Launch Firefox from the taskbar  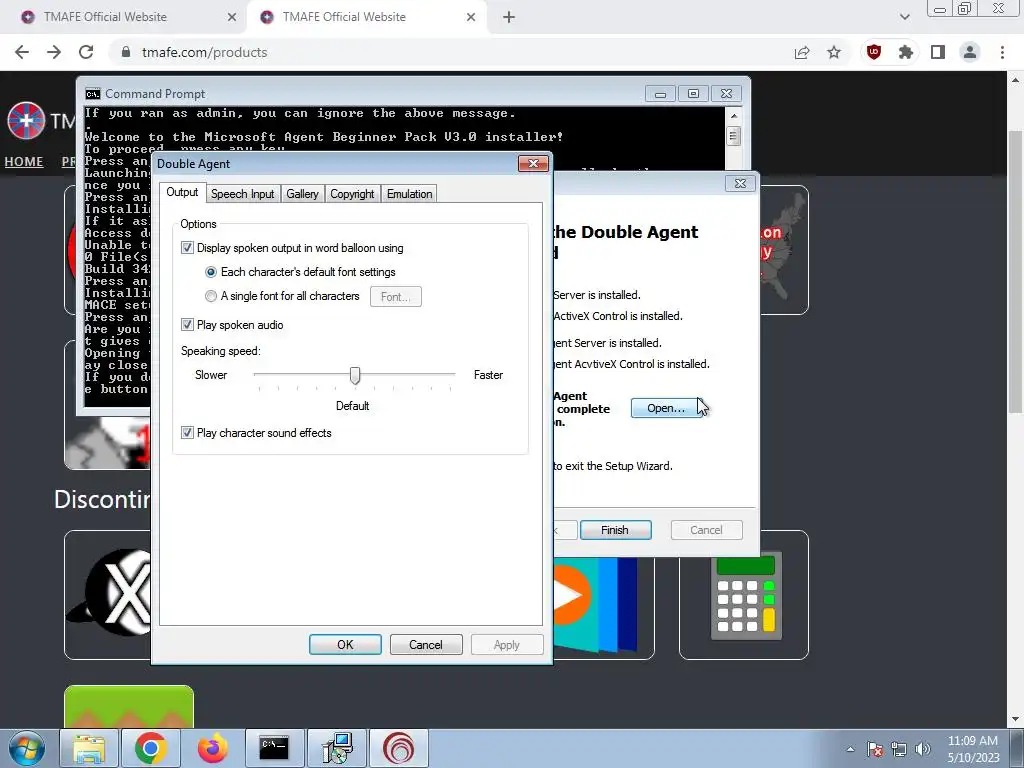point(213,748)
